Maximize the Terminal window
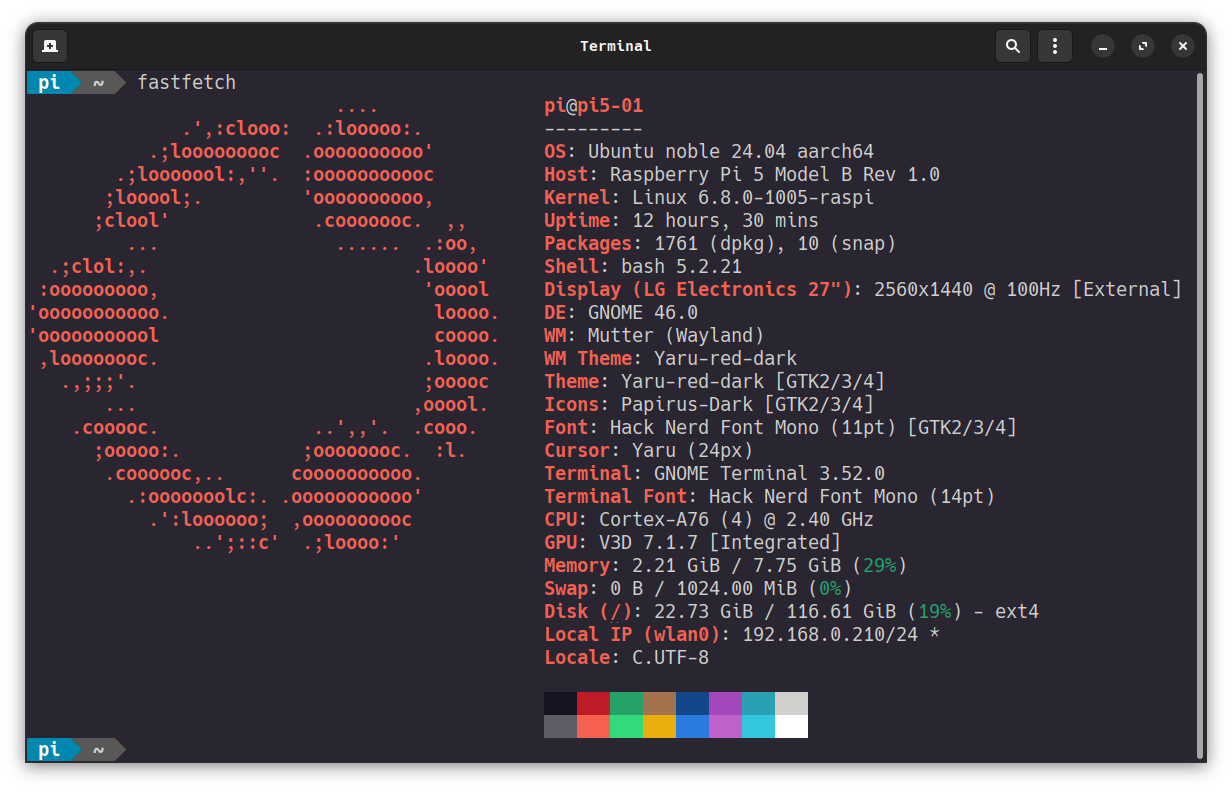Image resolution: width=1232 pixels, height=791 pixels. [1143, 46]
